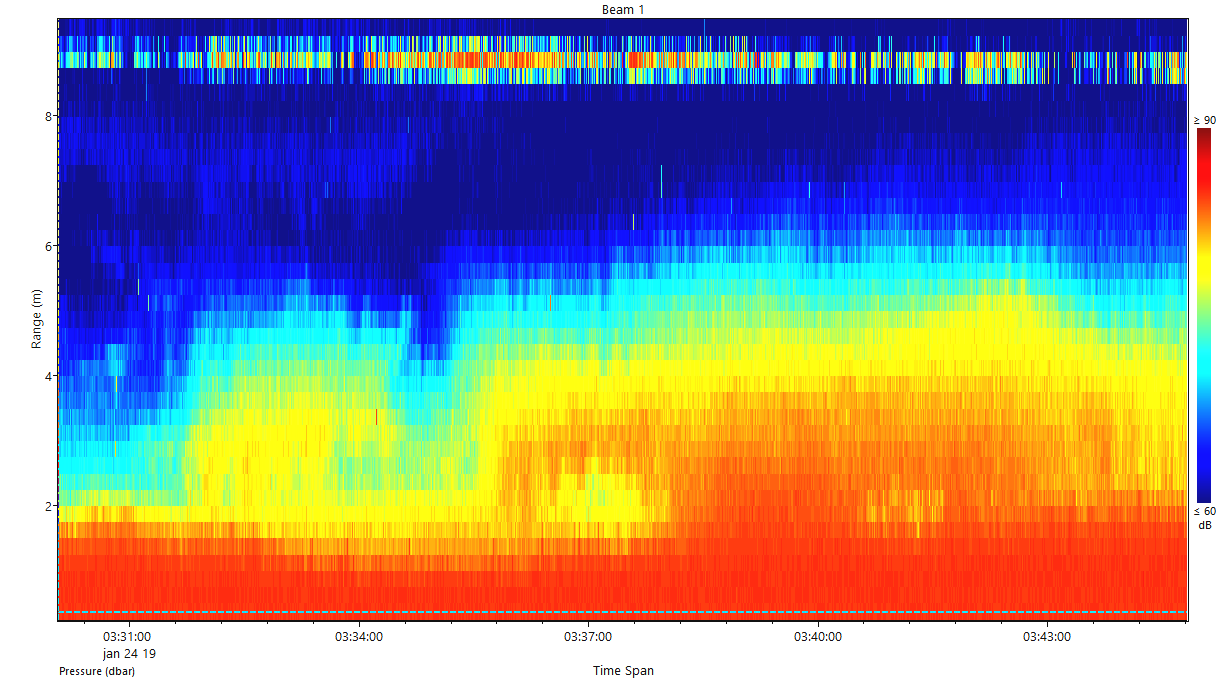The image size is (1221, 690).
Task: Select the 03:31:00 time tick label
Action: point(127,637)
